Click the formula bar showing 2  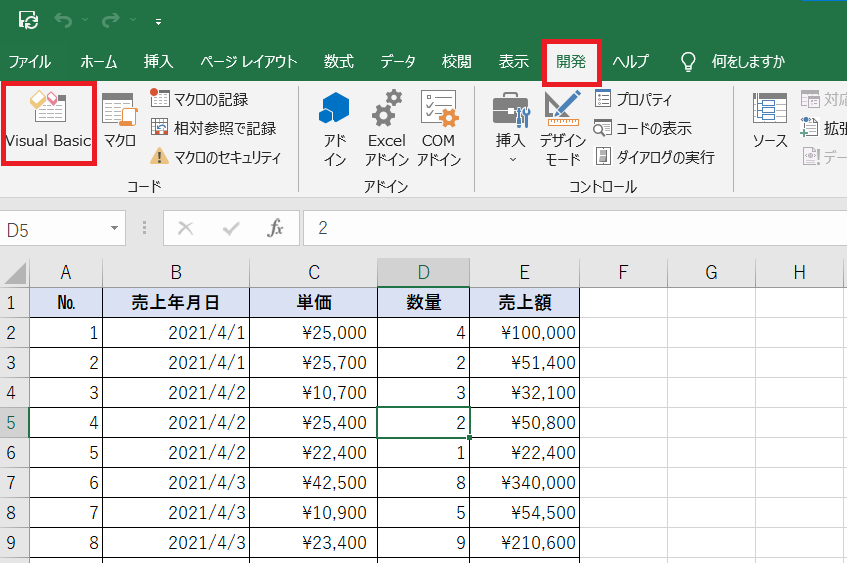point(575,228)
